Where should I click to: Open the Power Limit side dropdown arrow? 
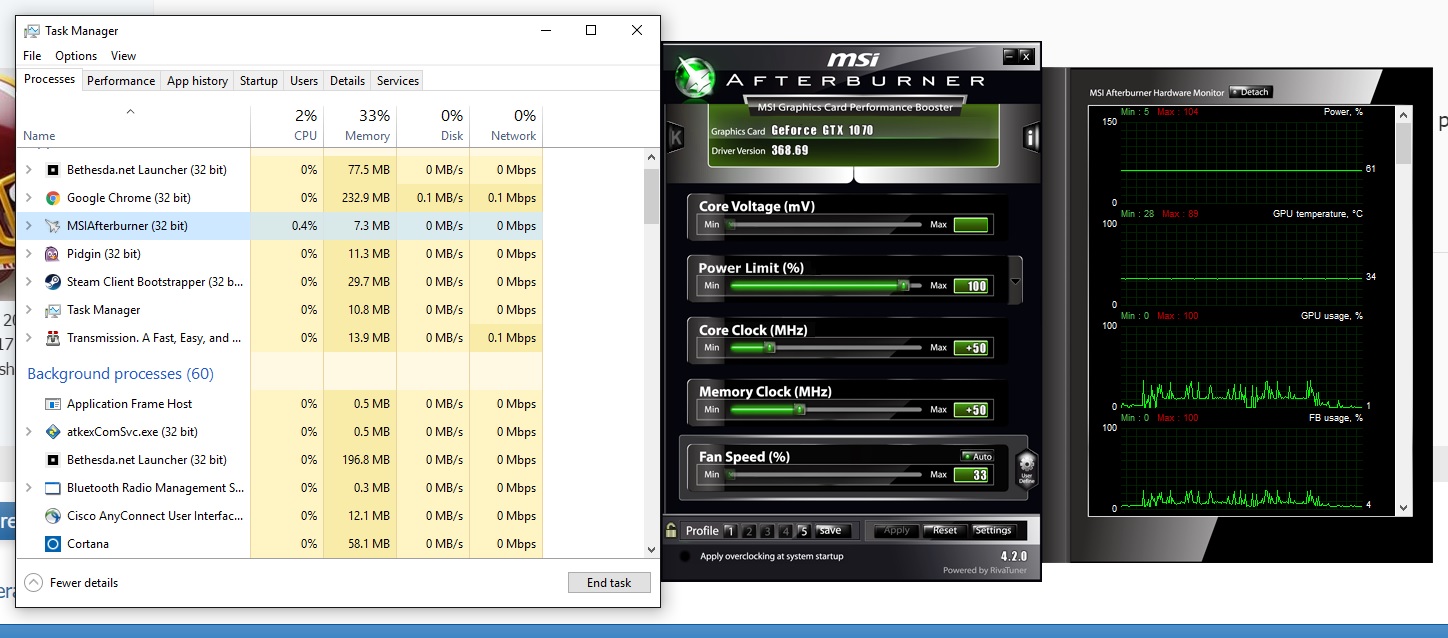(1017, 280)
